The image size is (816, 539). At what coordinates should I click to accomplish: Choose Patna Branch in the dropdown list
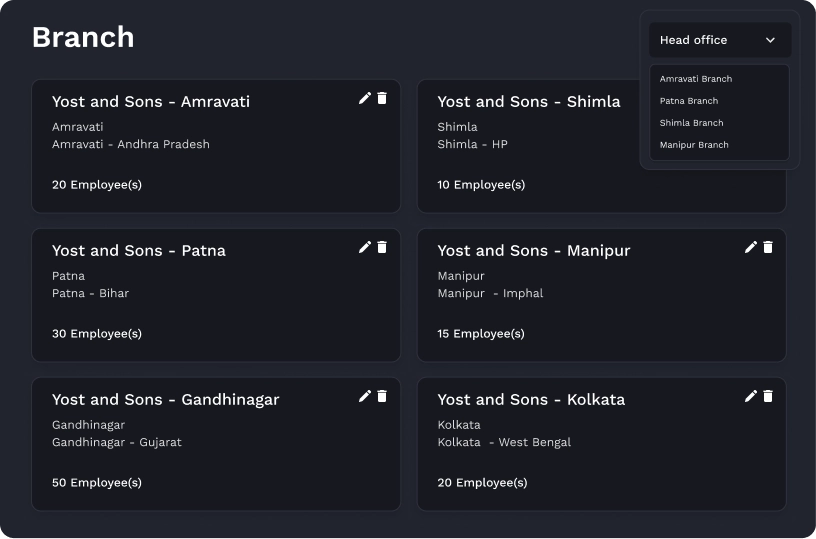point(689,101)
